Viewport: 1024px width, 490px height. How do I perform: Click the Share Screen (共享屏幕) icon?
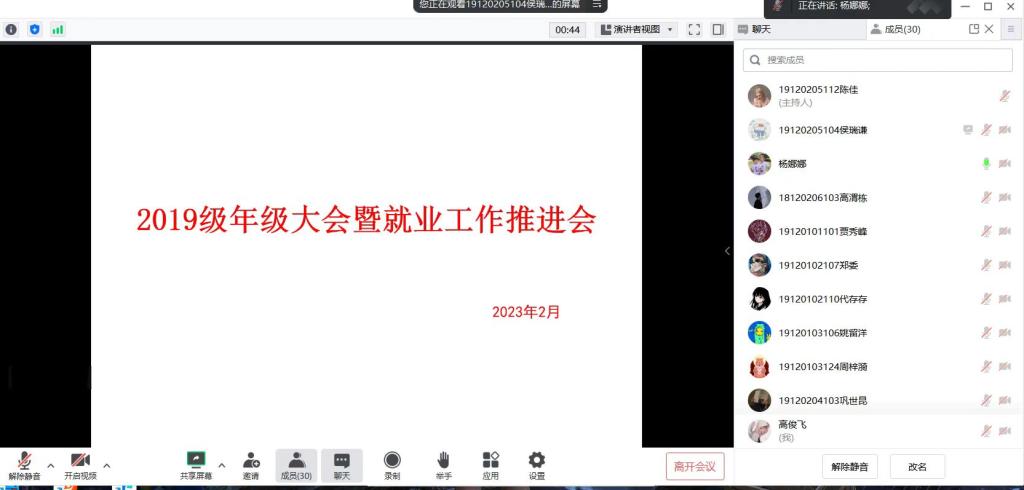click(196, 461)
